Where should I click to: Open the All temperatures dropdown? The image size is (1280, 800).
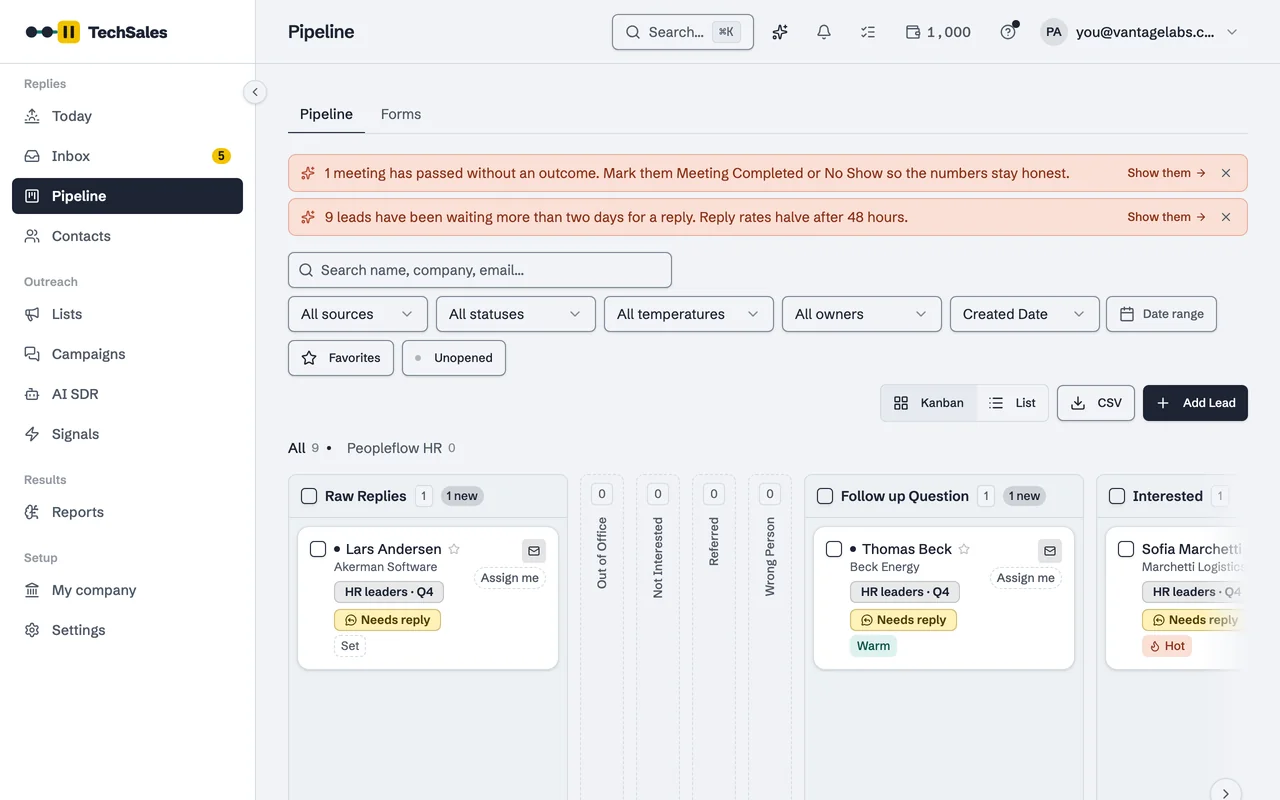689,314
